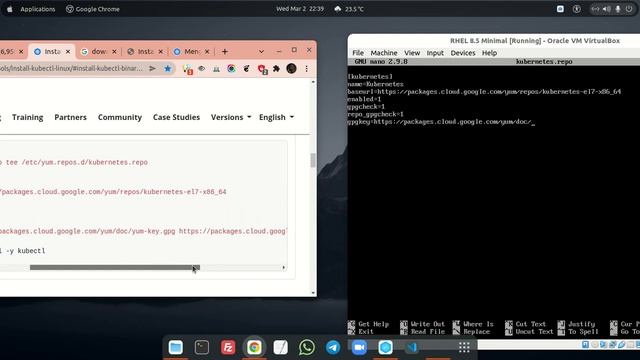Show all applications grid in dock
Image resolution: width=640 pixels, height=360 pixels.
[464, 347]
